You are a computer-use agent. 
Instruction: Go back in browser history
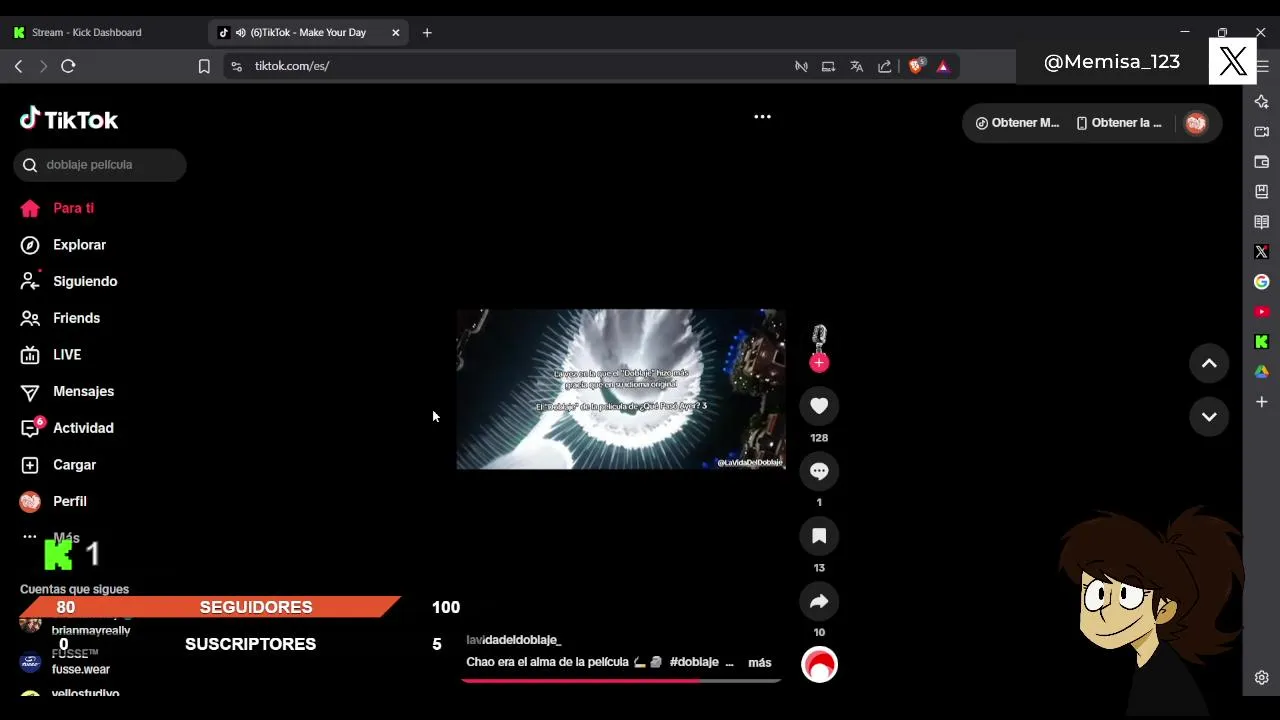(x=18, y=66)
